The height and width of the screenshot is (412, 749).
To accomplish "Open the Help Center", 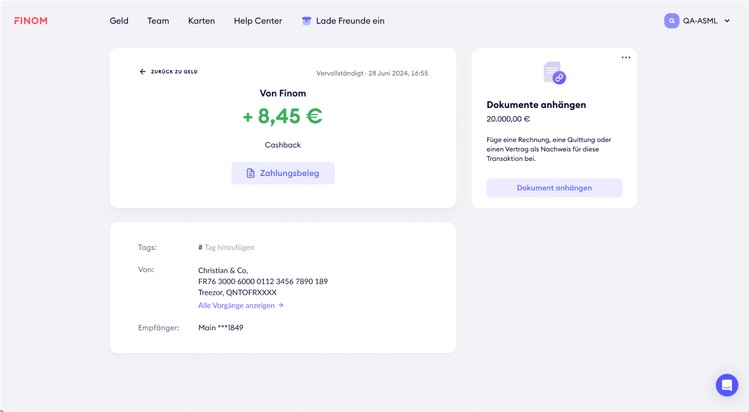I will [x=258, y=21].
